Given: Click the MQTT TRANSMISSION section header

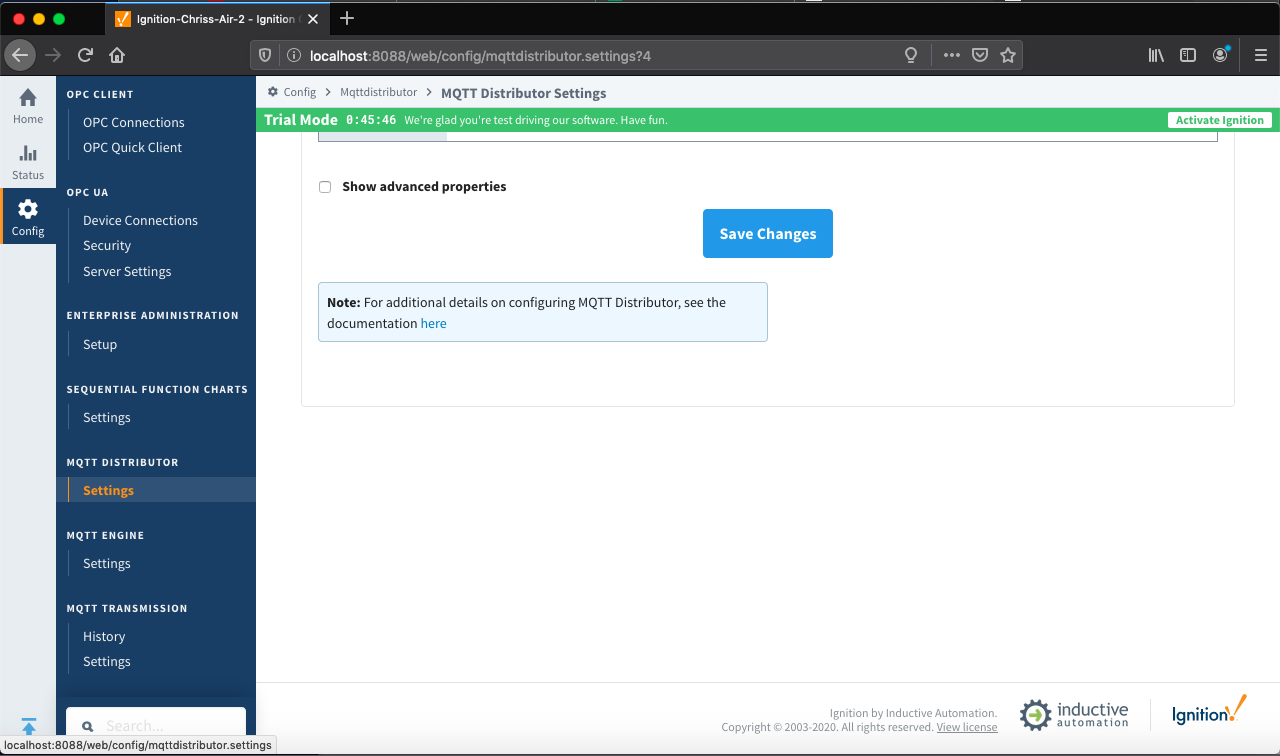Looking at the screenshot, I should click(127, 608).
